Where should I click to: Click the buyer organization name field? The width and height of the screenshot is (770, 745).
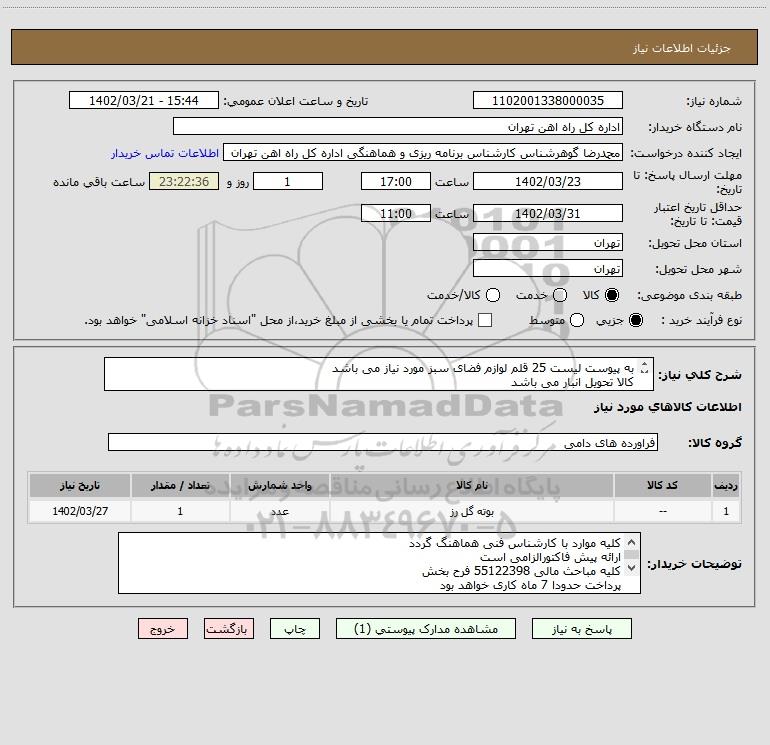pyautogui.click(x=398, y=127)
